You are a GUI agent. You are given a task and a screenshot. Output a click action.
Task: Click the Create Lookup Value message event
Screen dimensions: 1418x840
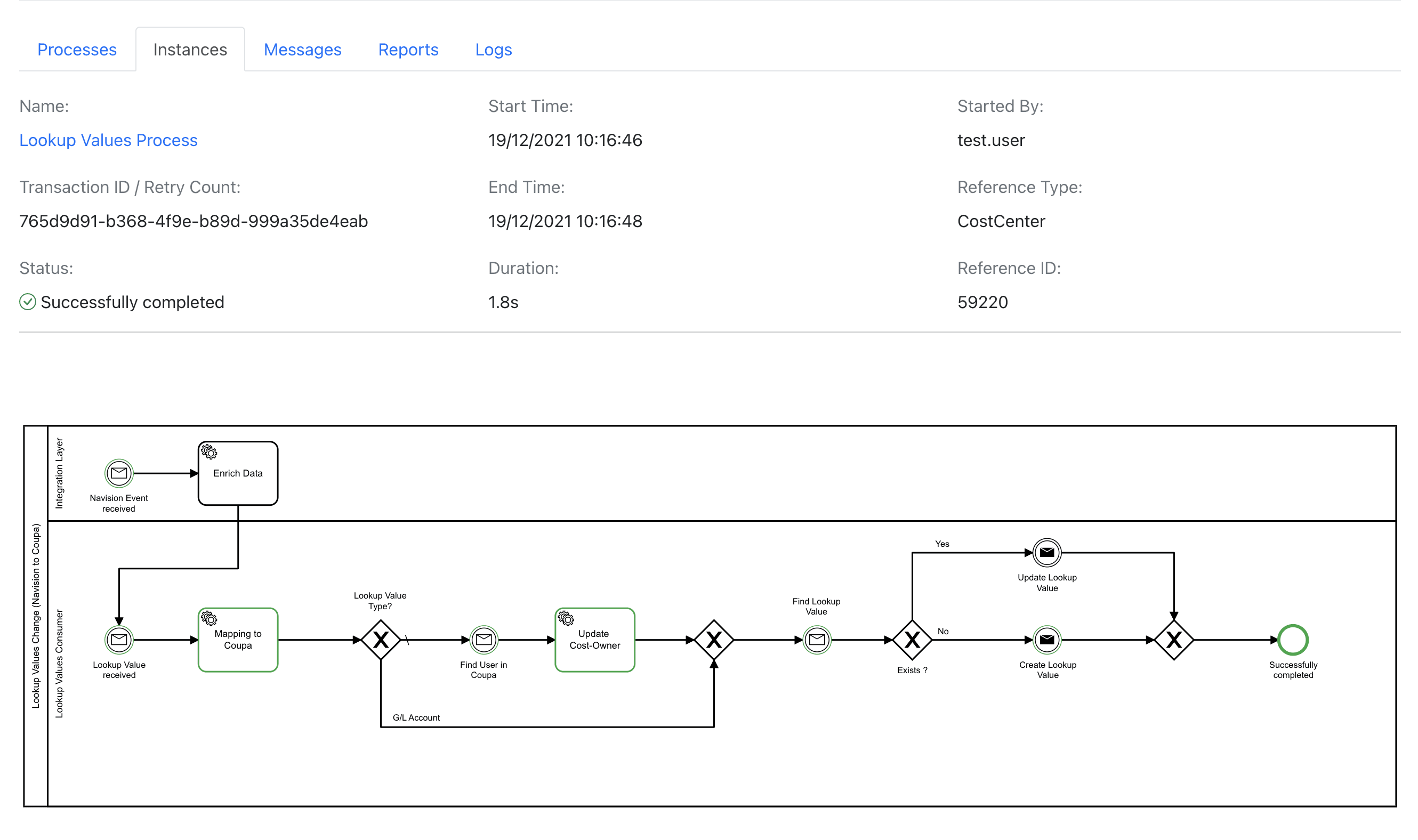point(1046,640)
